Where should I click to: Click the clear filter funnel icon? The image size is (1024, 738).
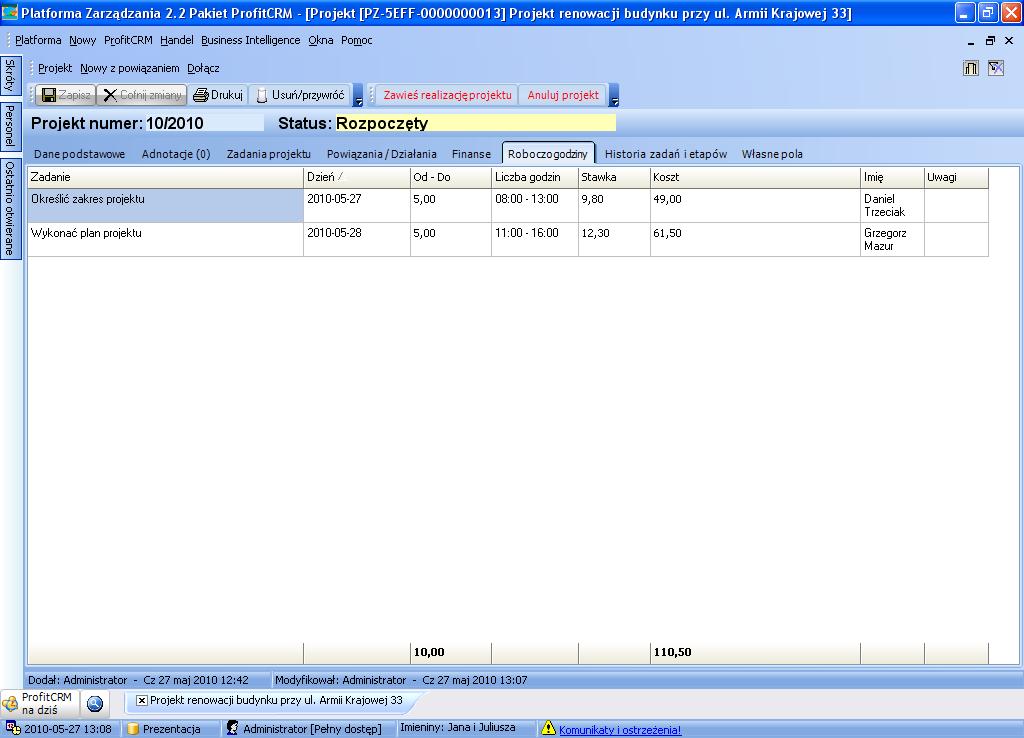(995, 68)
